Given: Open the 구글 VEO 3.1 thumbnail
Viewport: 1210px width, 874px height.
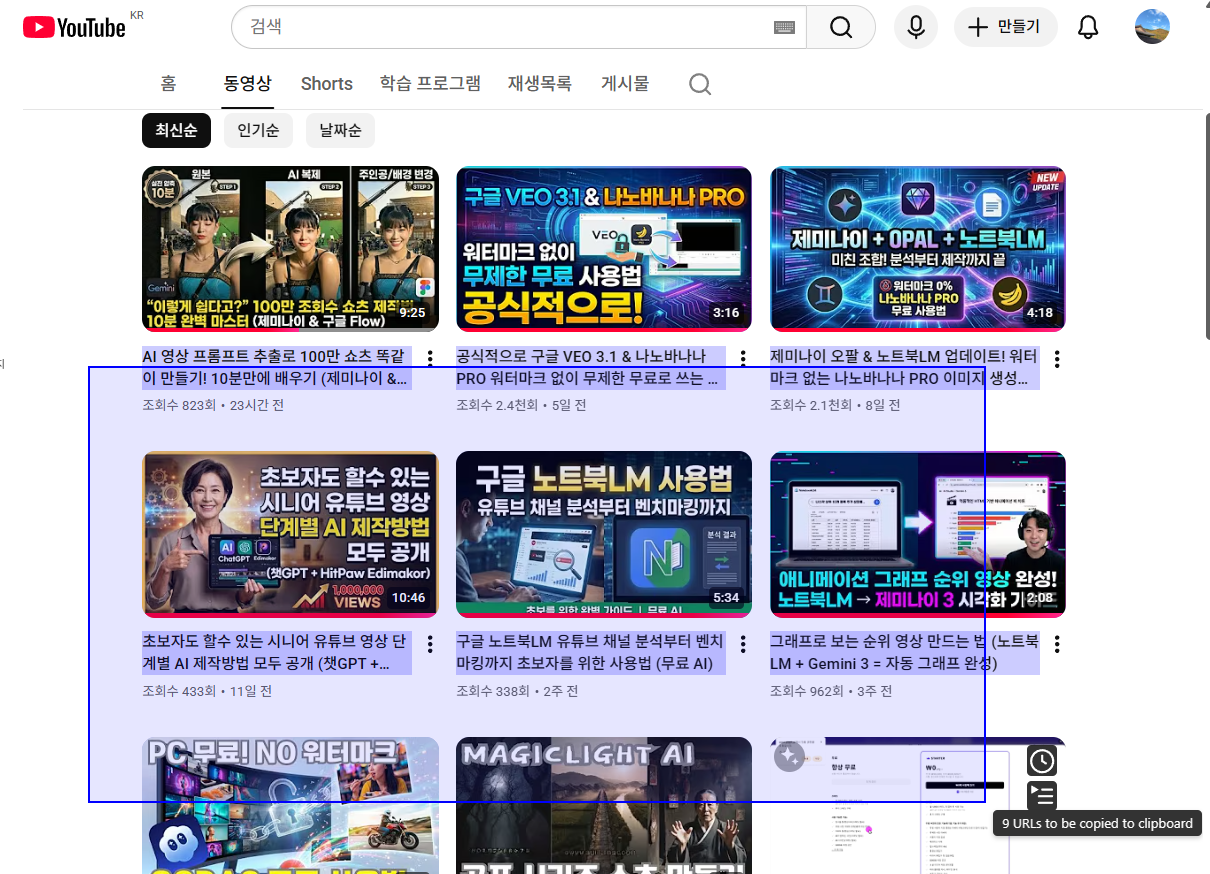Looking at the screenshot, I should click(x=604, y=249).
